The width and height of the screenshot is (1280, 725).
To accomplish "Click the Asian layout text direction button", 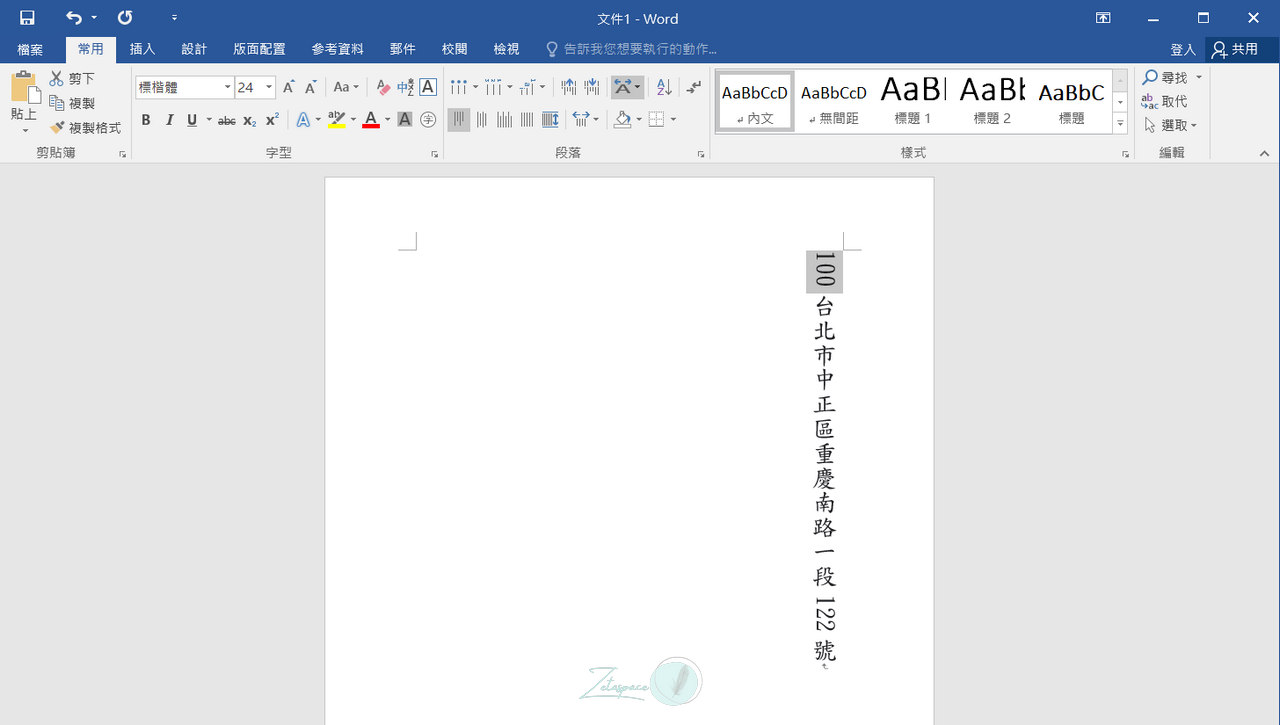I will [628, 87].
